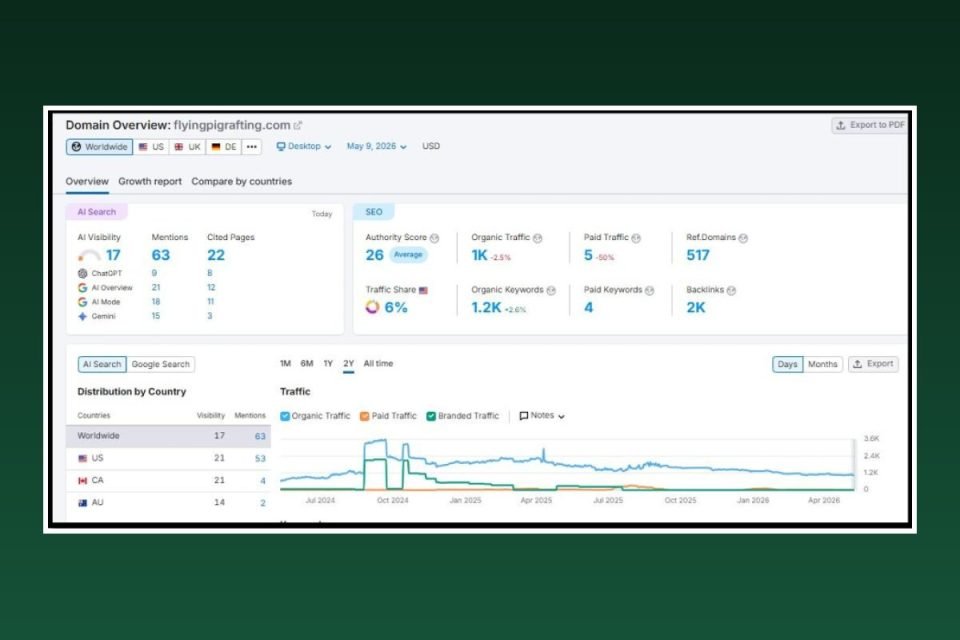
Task: Switch to the Growth report tab
Action: click(x=150, y=181)
